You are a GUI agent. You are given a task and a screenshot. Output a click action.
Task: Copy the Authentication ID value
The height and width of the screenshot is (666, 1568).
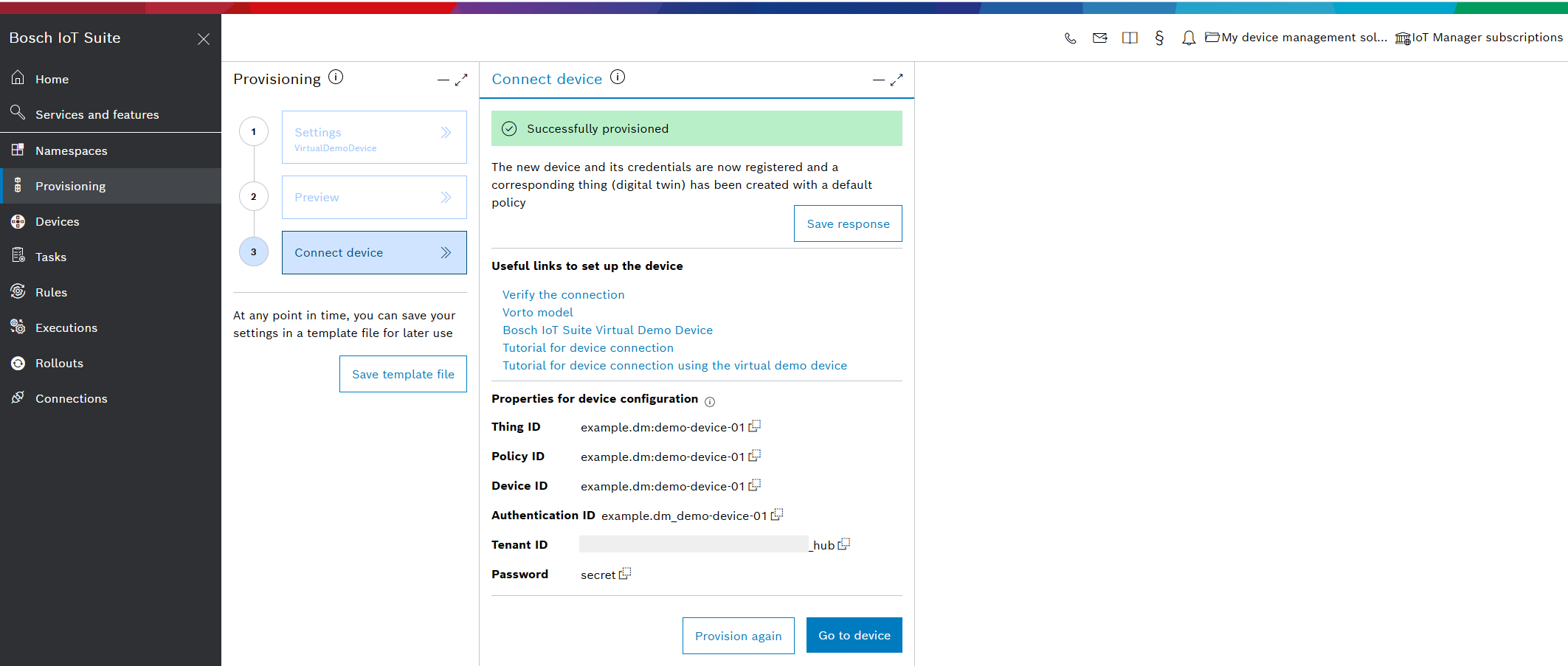(x=777, y=515)
